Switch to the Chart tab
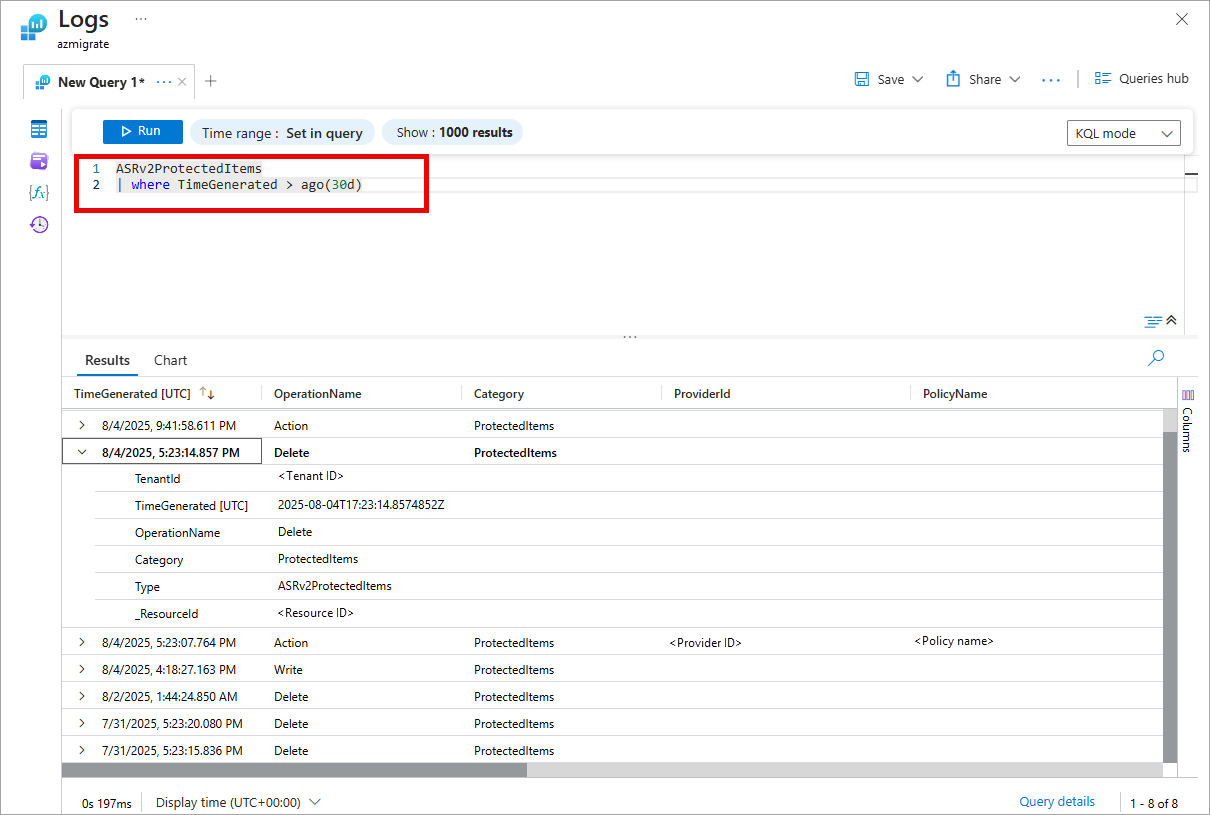The image size is (1210, 815). [x=170, y=360]
